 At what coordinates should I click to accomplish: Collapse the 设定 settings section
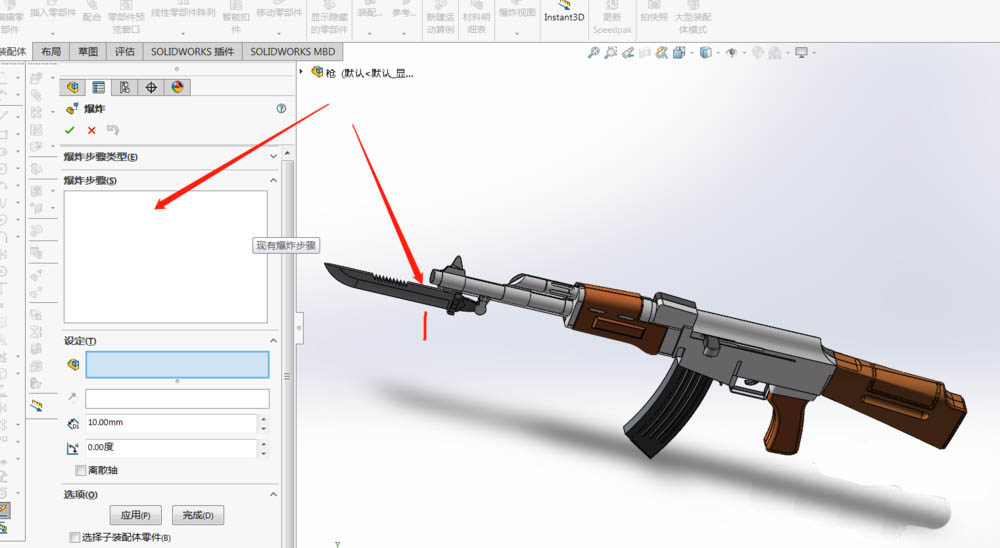[x=274, y=341]
